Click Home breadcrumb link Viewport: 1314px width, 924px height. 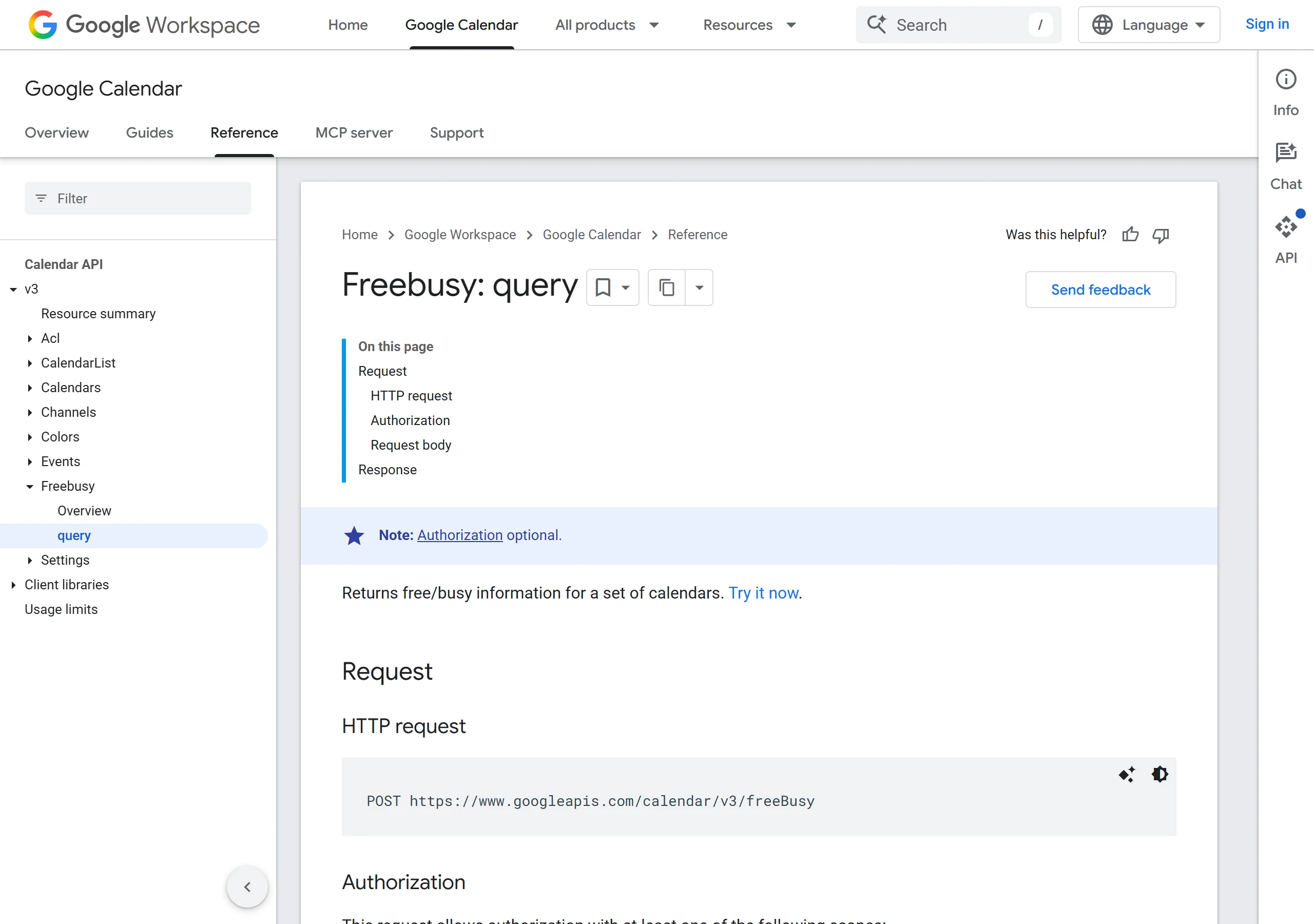(359, 235)
